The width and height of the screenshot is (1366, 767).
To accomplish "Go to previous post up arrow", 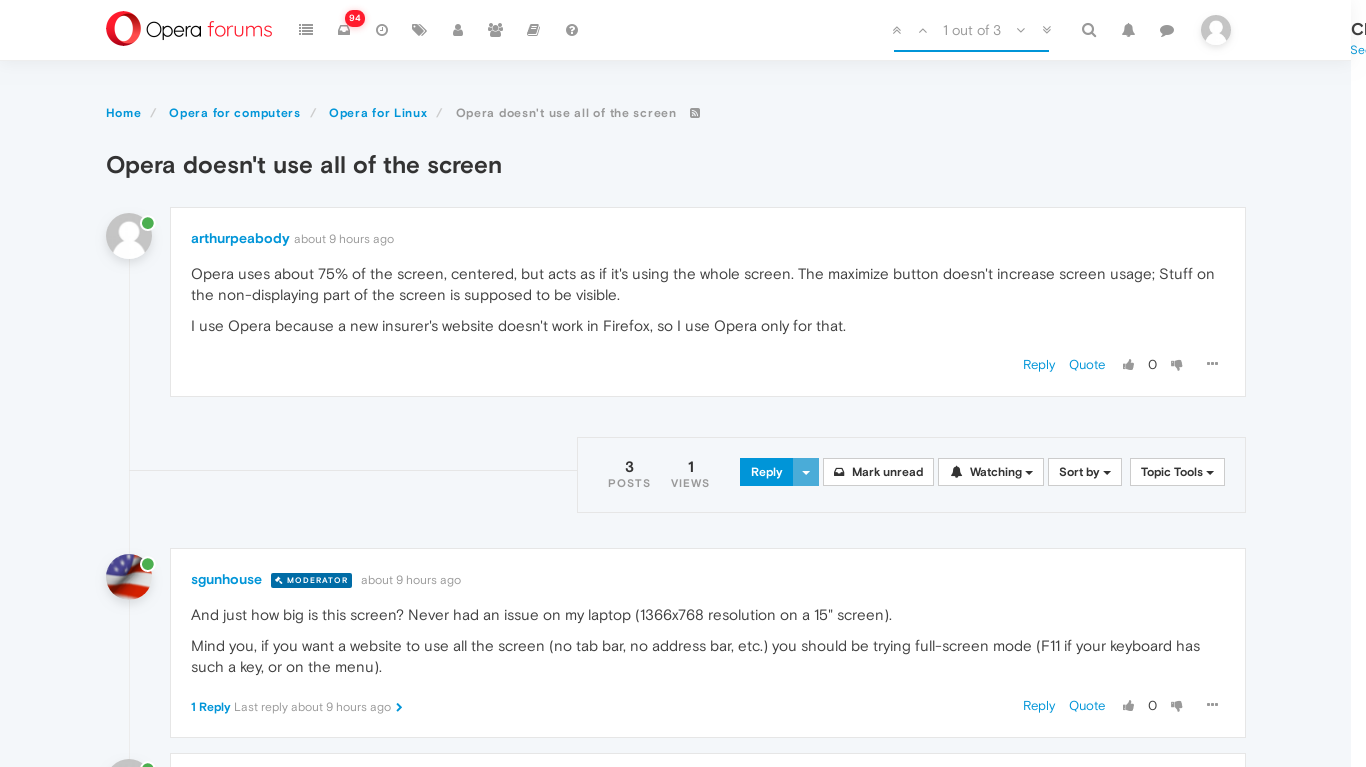I will [923, 30].
